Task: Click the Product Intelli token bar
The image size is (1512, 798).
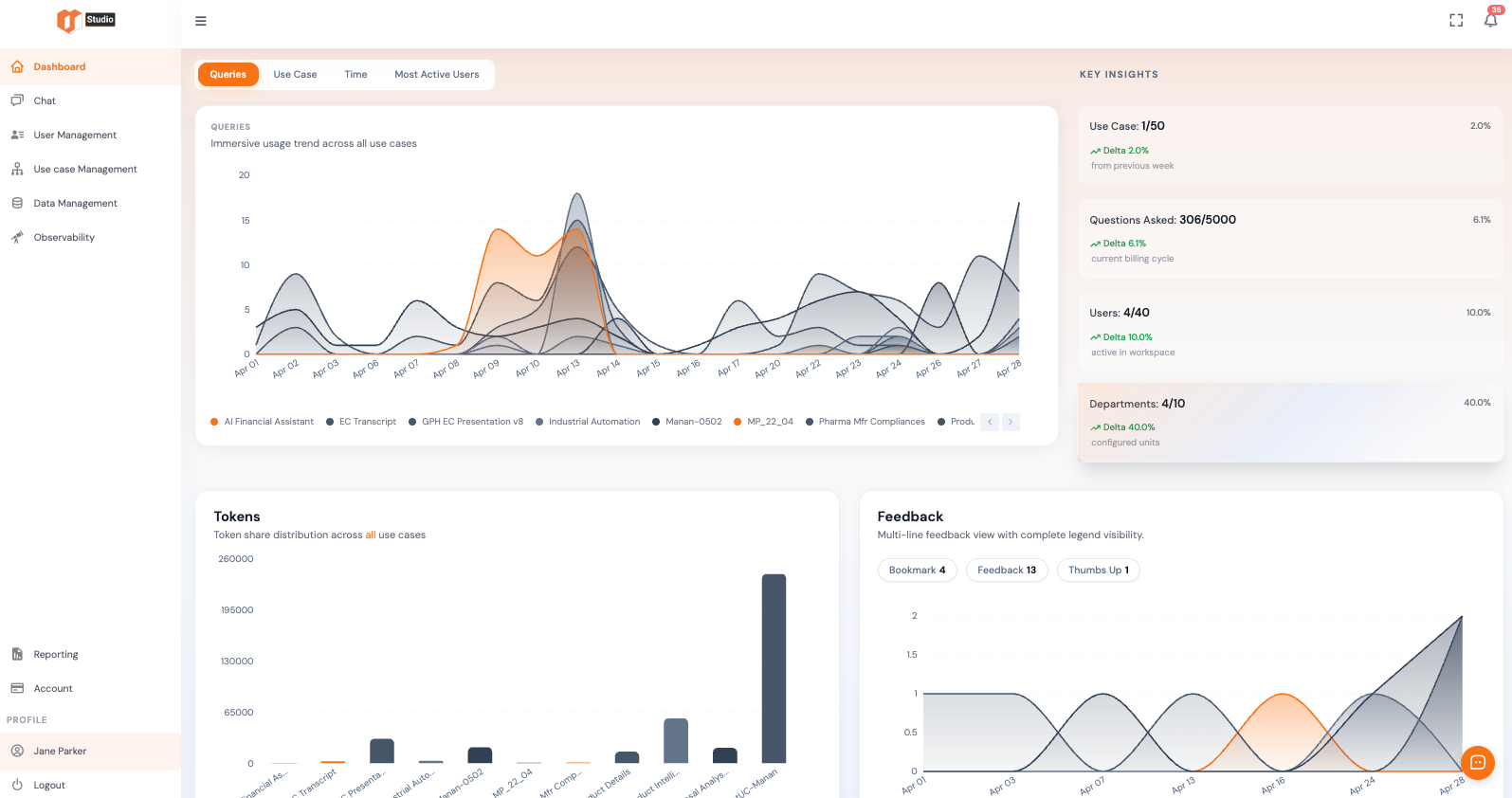Action: click(x=676, y=740)
